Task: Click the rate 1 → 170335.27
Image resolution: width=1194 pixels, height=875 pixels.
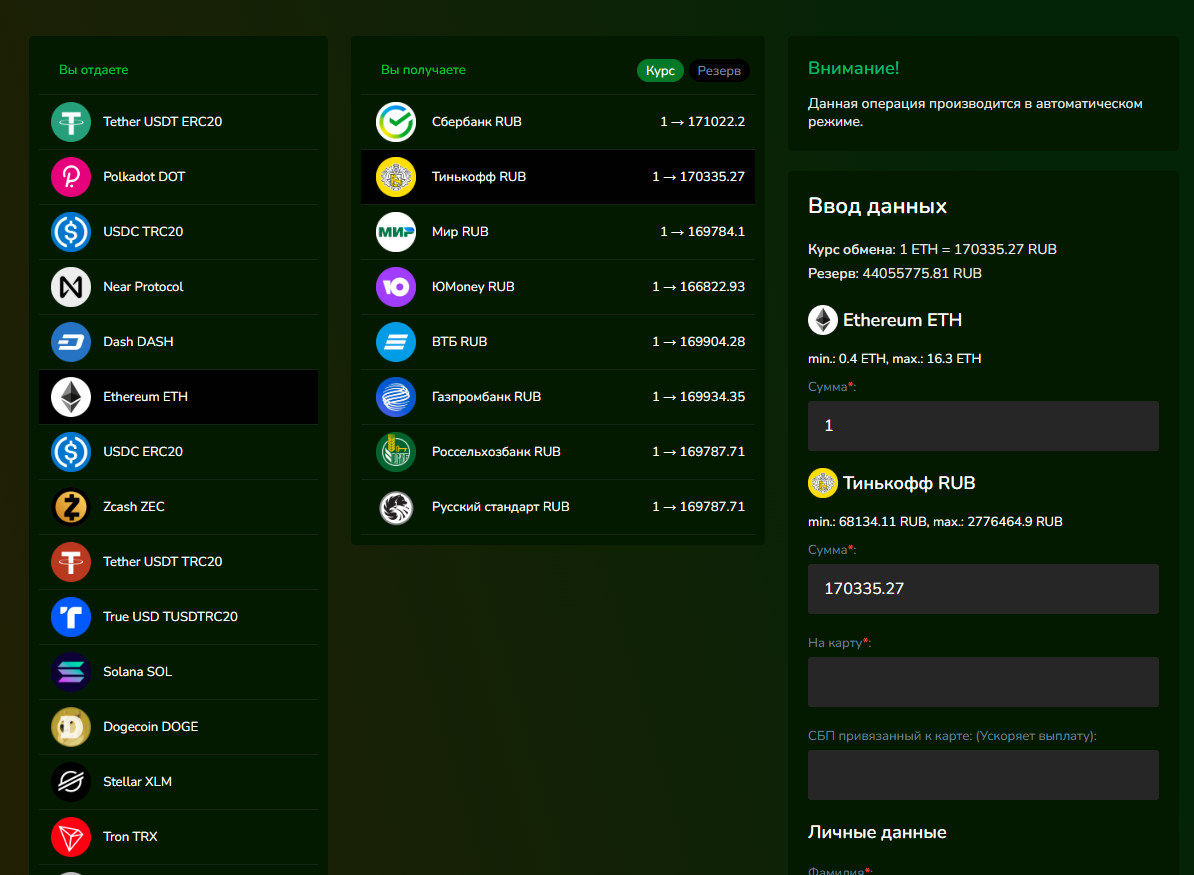Action: 698,177
